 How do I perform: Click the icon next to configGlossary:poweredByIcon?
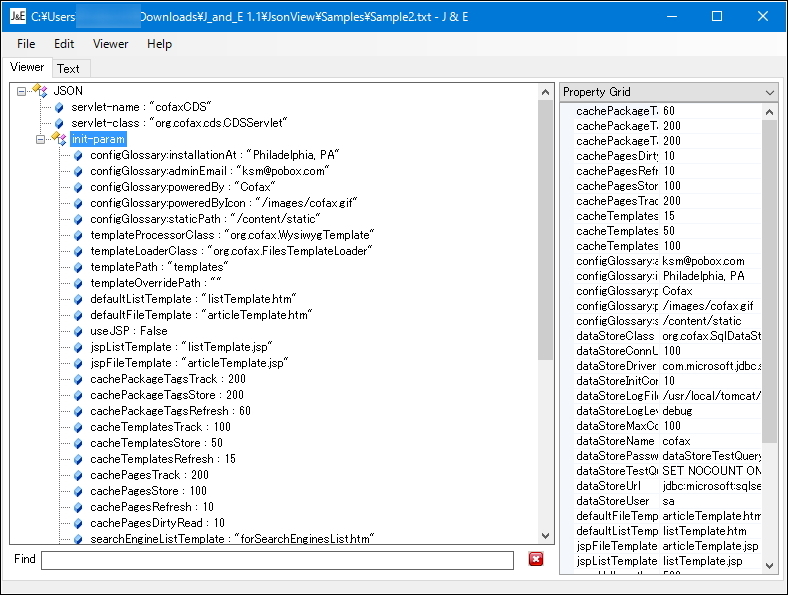coord(78,204)
